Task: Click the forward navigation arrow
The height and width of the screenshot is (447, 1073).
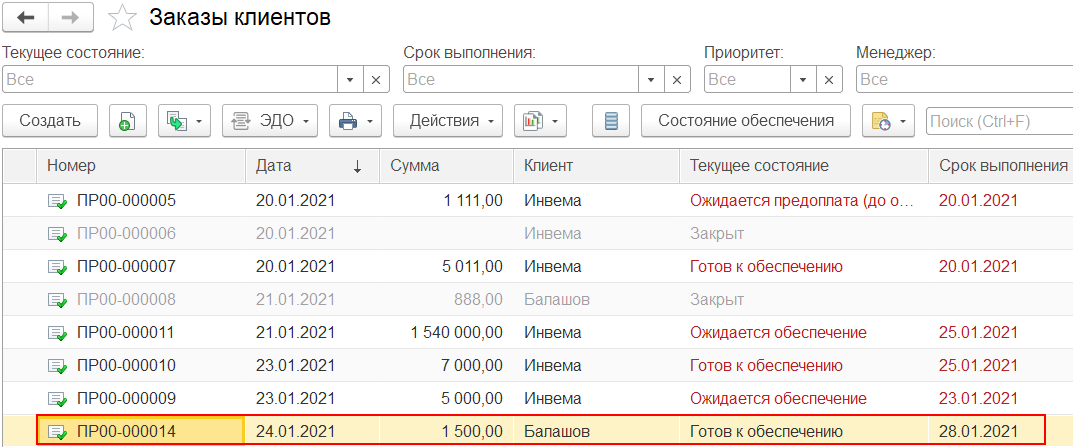Action: pyautogui.click(x=72, y=17)
